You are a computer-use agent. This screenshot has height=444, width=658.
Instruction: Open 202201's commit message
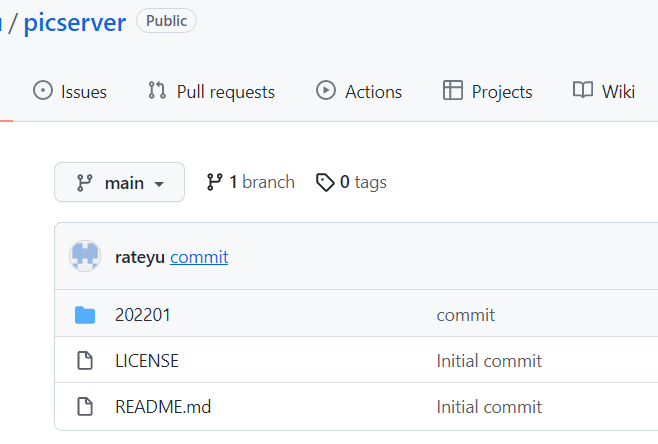(466, 315)
